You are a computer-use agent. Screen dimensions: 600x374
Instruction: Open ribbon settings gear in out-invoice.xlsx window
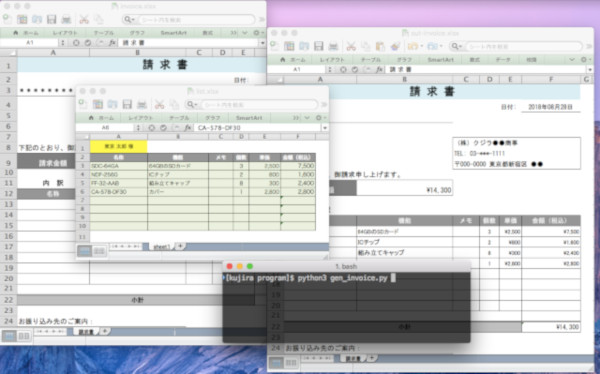coord(585,60)
